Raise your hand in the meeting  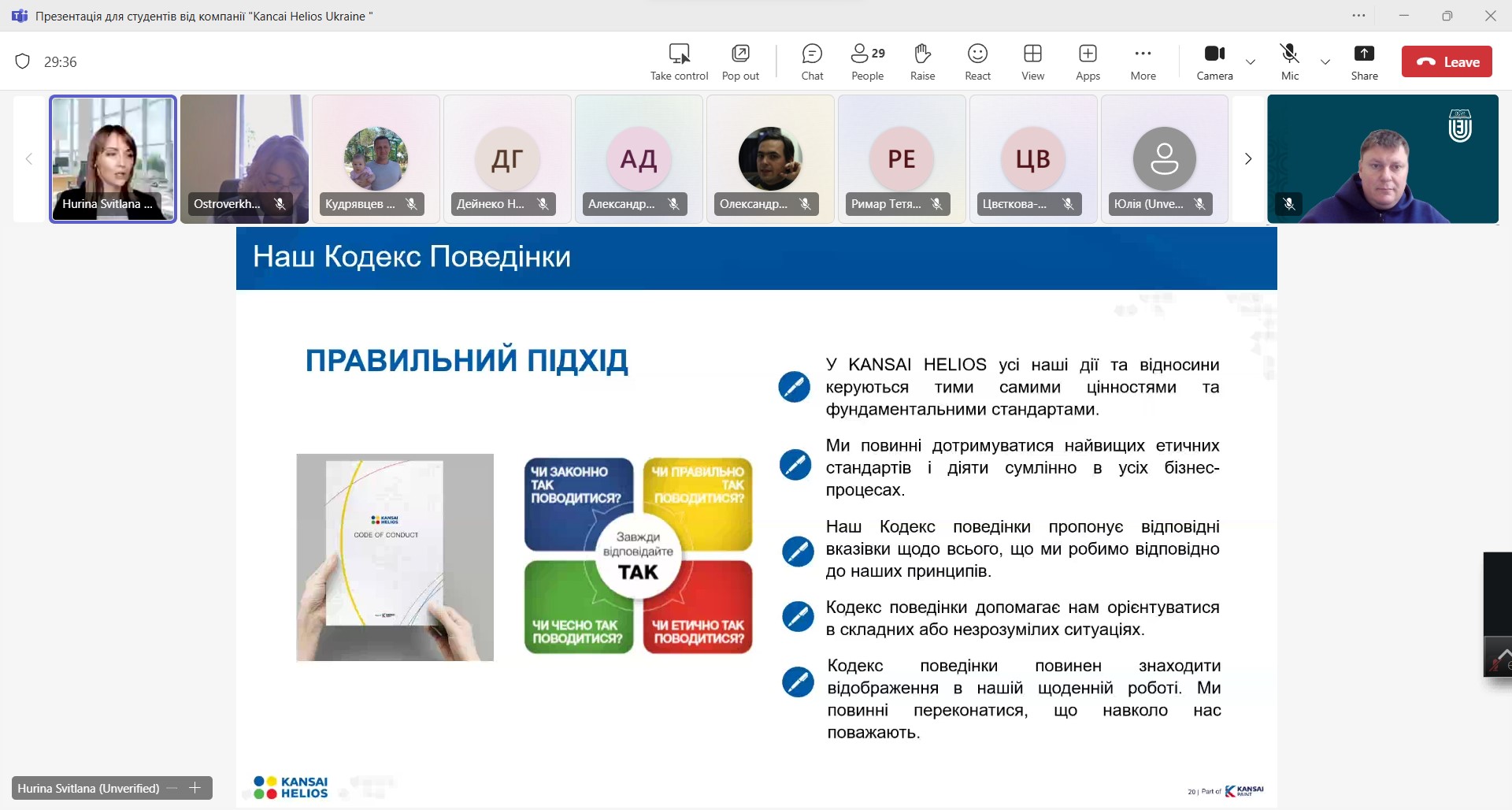(922, 61)
